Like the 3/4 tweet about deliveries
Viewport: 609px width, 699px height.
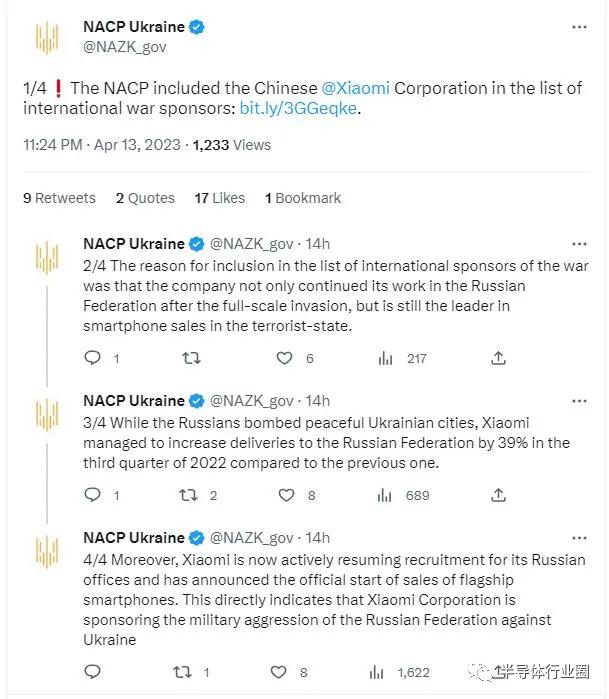[286, 495]
